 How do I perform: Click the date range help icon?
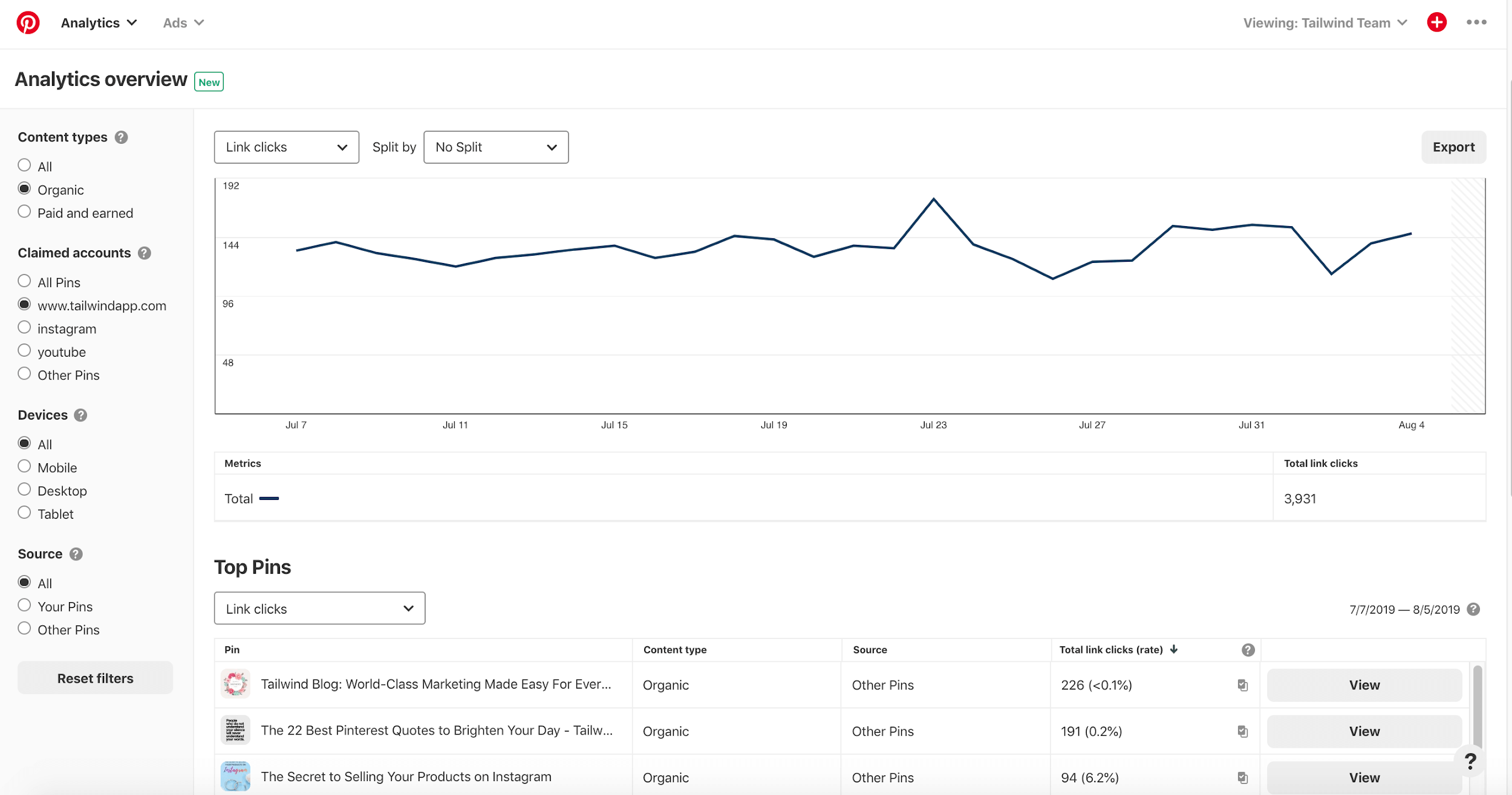coord(1473,609)
